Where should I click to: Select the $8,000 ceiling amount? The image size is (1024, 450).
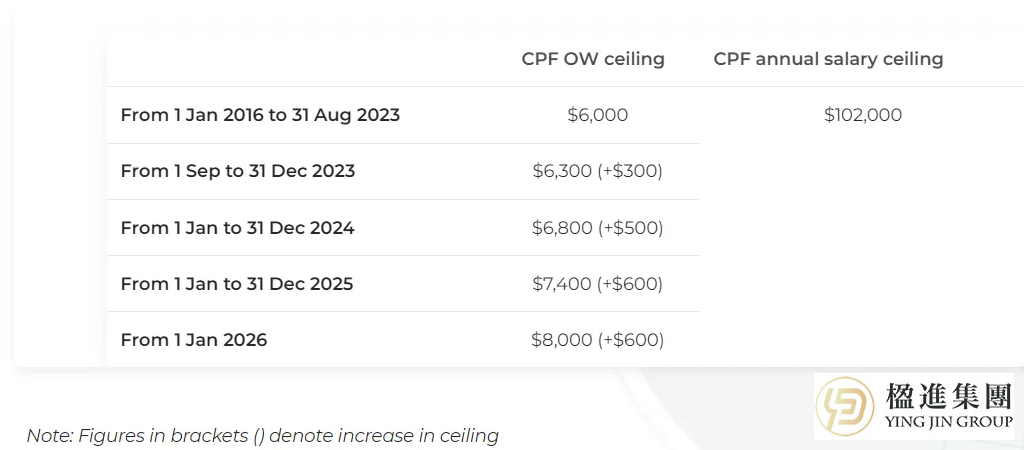[562, 340]
